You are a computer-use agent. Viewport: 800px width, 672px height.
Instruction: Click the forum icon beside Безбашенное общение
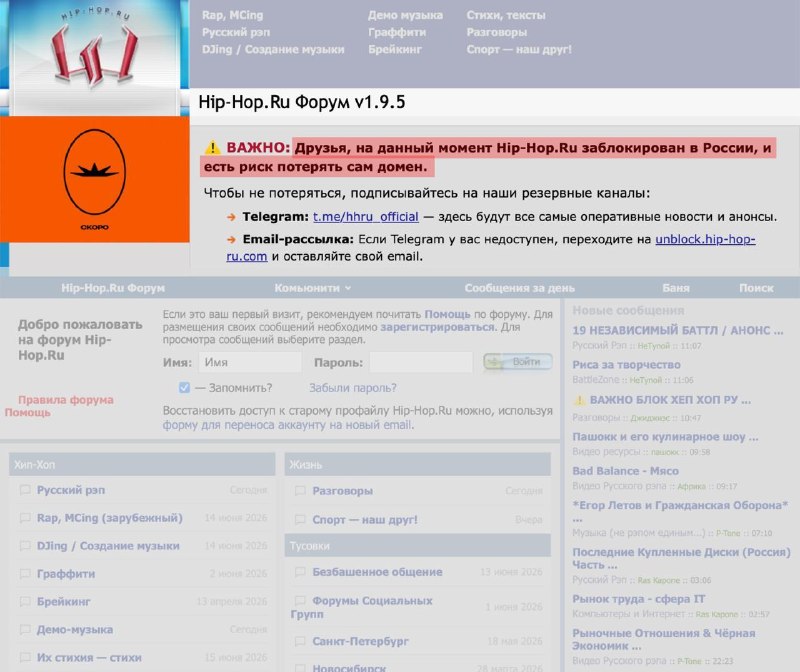click(301, 572)
